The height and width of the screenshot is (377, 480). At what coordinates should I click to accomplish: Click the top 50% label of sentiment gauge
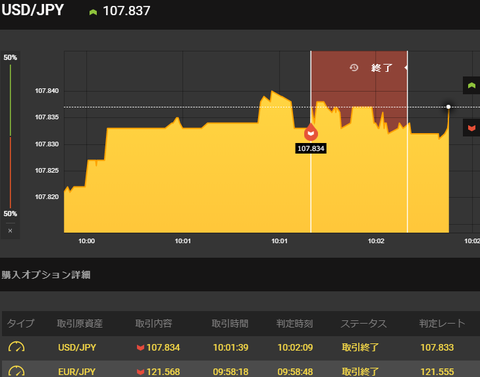tap(10, 57)
